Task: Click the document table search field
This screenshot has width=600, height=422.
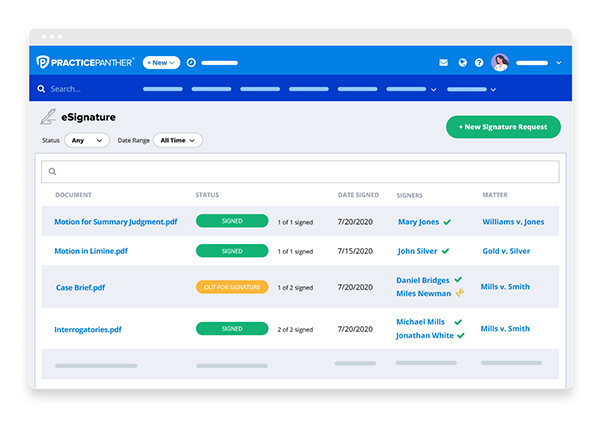Action: 300,171
